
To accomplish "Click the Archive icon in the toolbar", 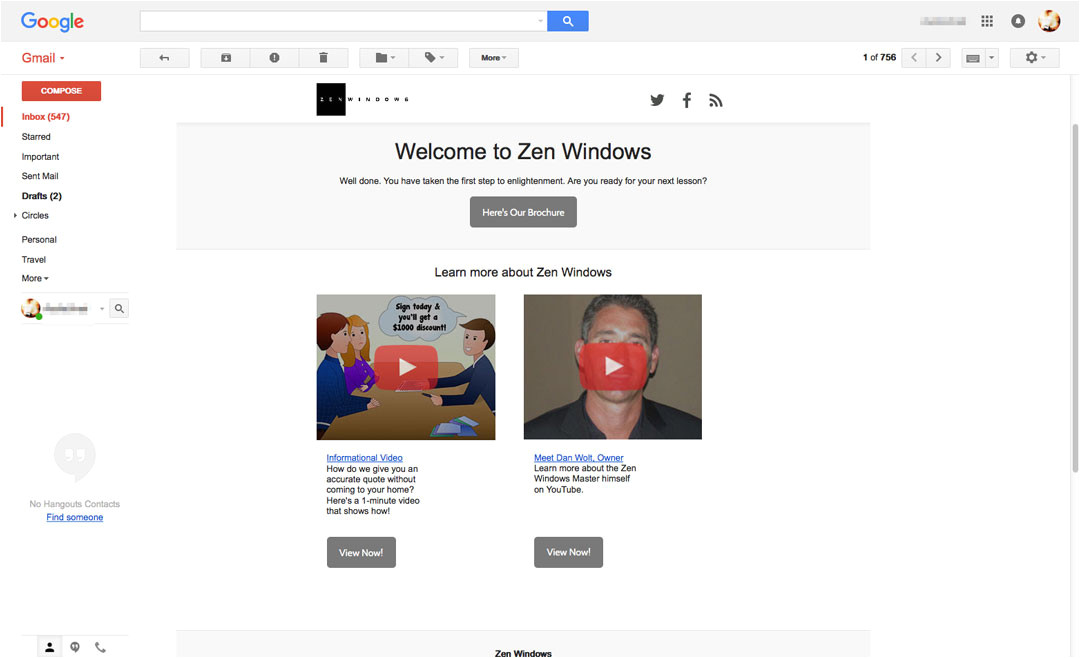I will click(x=226, y=58).
